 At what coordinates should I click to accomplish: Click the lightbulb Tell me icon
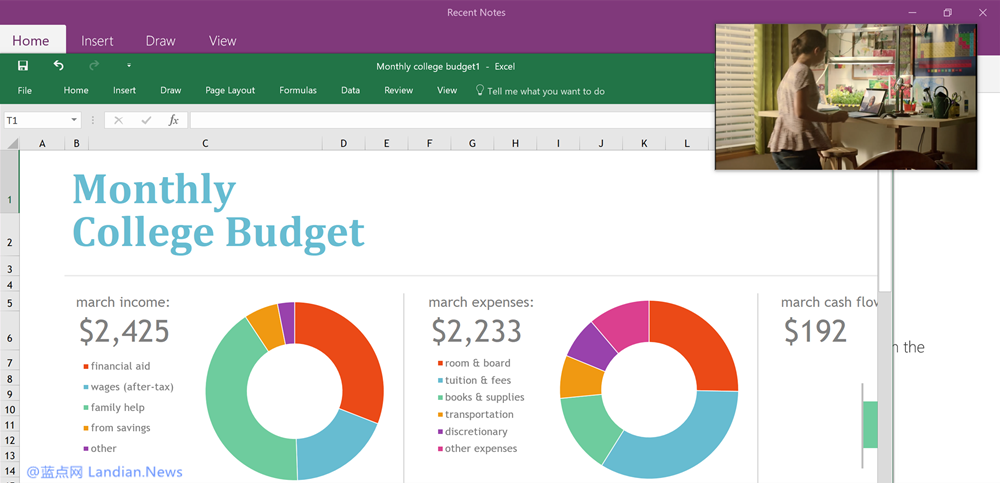479,90
